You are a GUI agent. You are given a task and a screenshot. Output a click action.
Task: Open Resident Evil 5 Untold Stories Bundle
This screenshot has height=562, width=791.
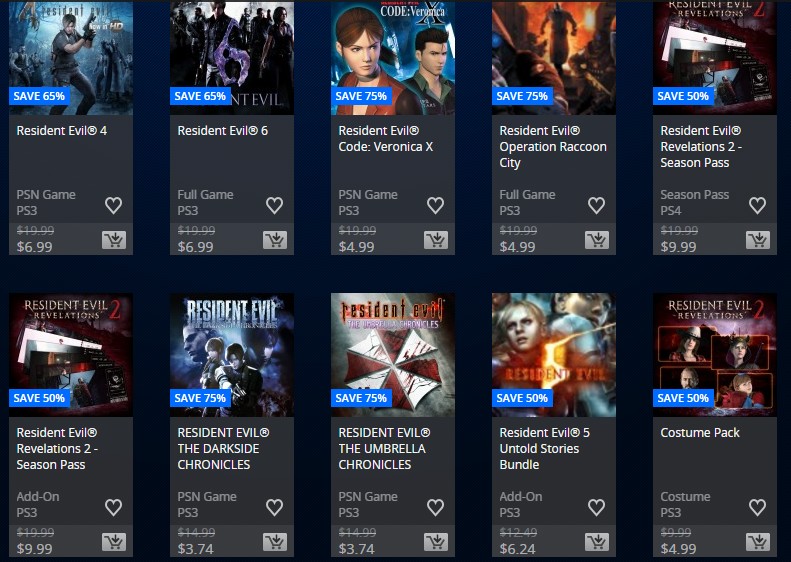coord(545,448)
